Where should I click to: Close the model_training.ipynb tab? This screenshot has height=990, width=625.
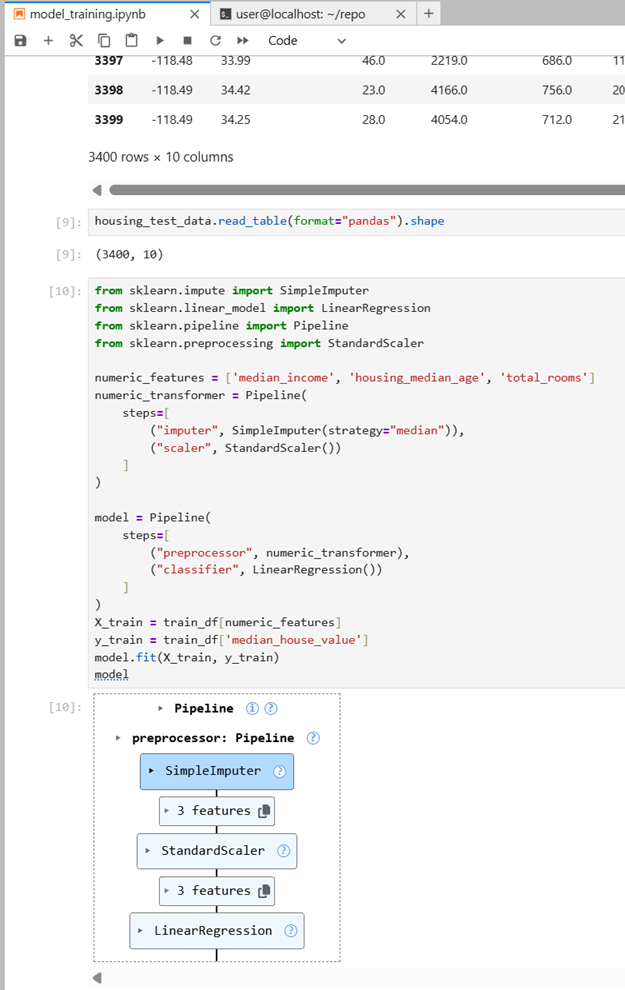(x=195, y=14)
